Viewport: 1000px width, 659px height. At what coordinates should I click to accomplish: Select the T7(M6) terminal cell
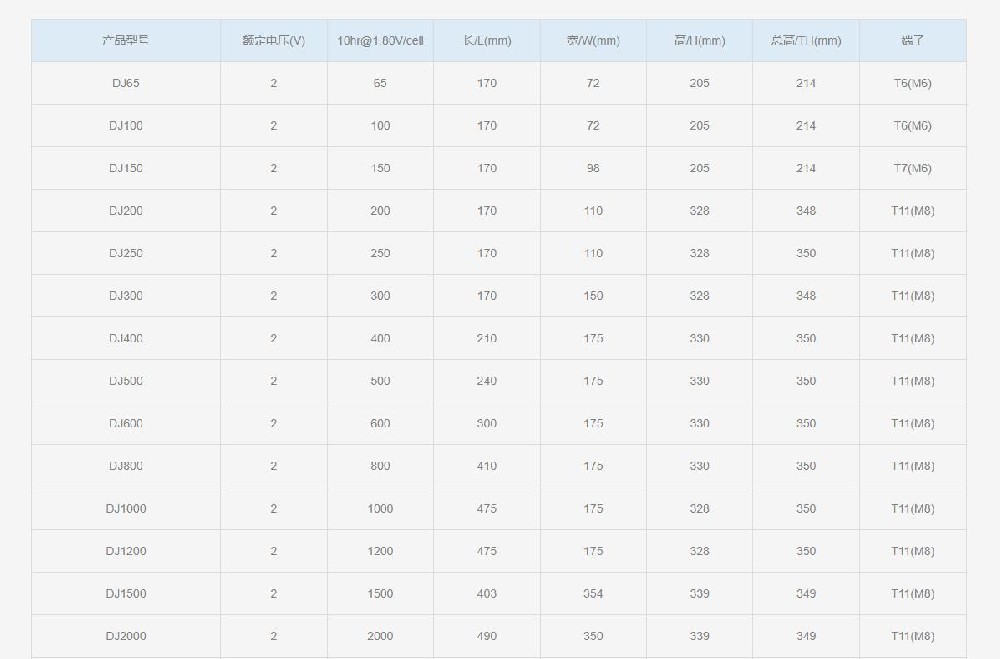tap(913, 168)
